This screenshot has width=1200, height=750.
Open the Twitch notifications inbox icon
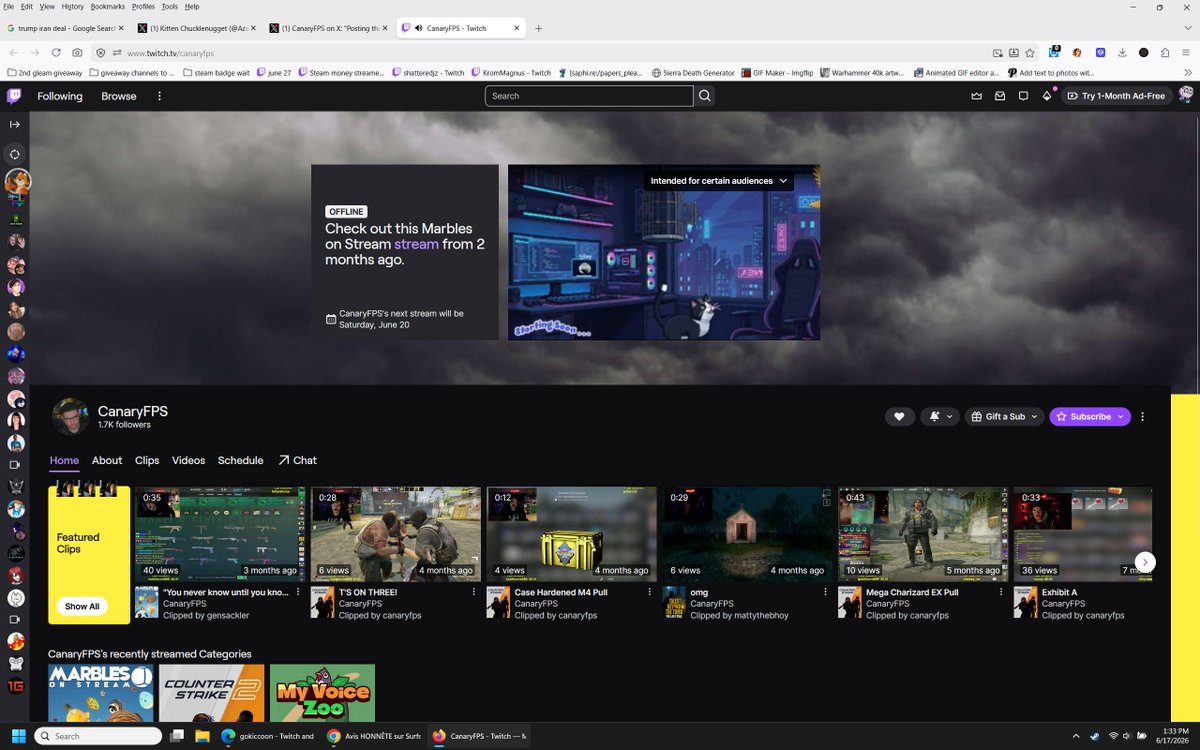coord(999,96)
